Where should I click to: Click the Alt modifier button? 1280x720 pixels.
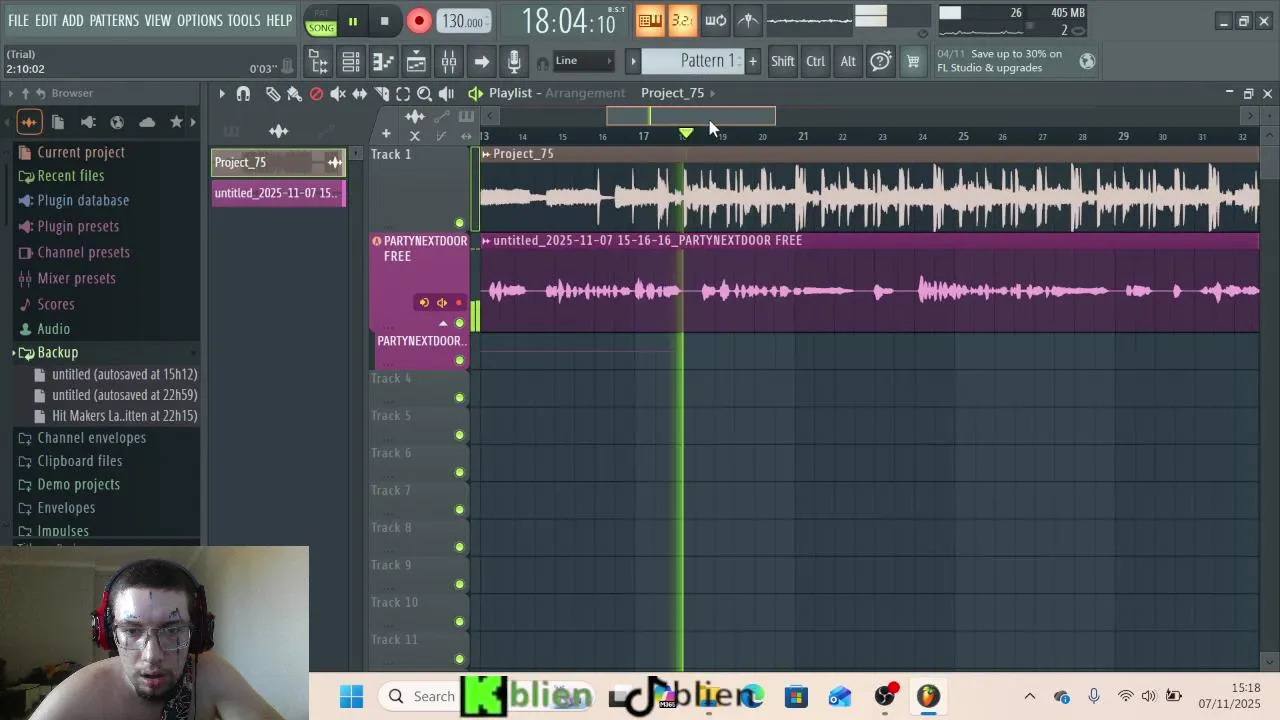[x=848, y=61]
